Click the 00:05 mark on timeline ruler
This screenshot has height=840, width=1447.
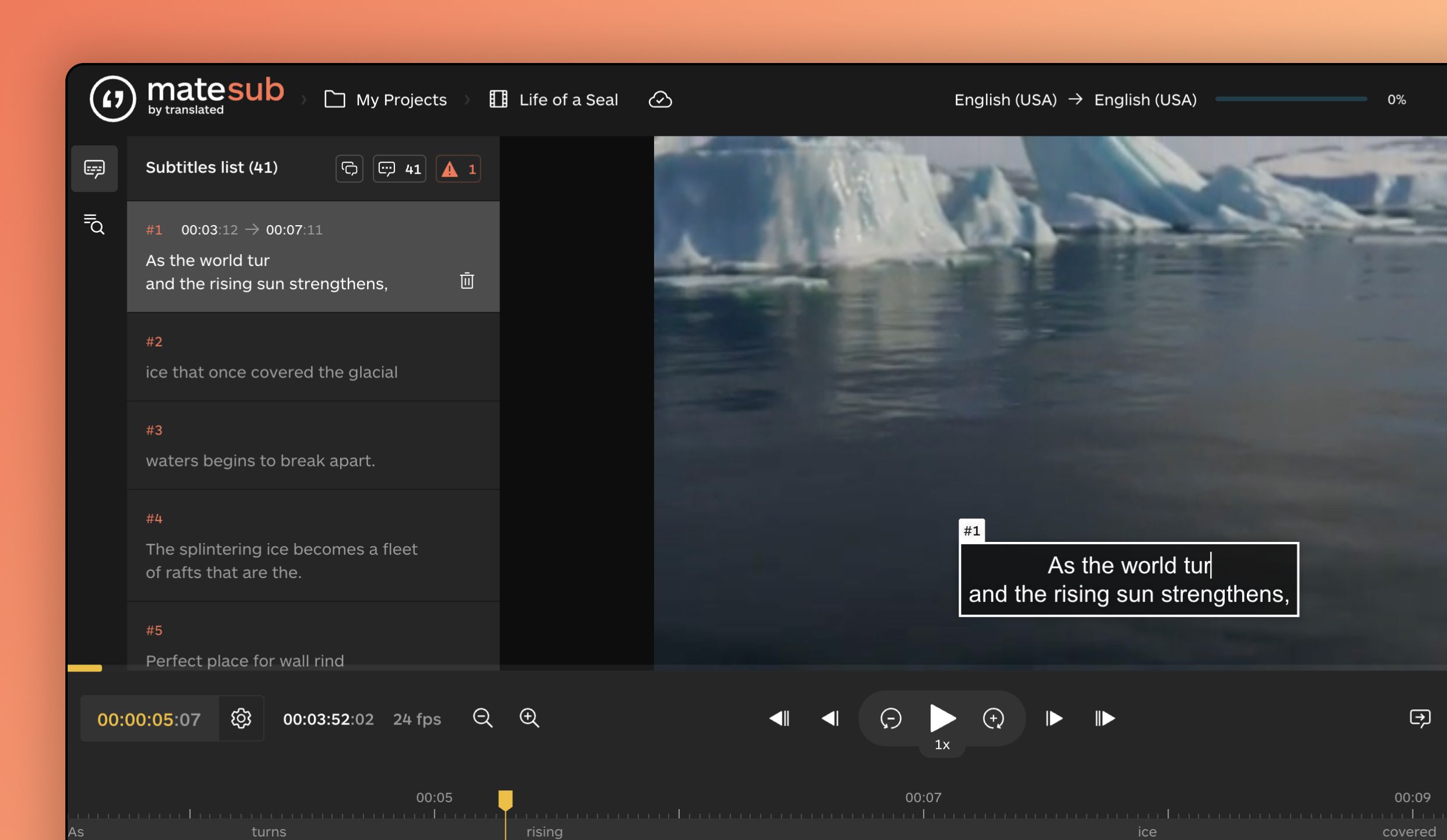[x=434, y=797]
